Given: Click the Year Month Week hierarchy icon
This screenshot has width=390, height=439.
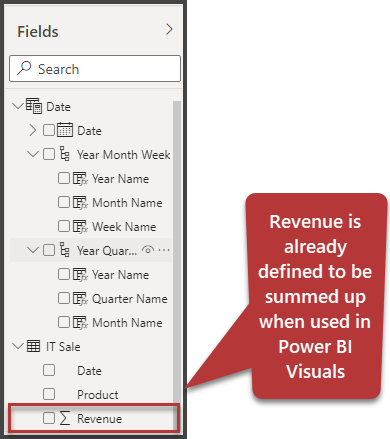Looking at the screenshot, I should coord(65,154).
